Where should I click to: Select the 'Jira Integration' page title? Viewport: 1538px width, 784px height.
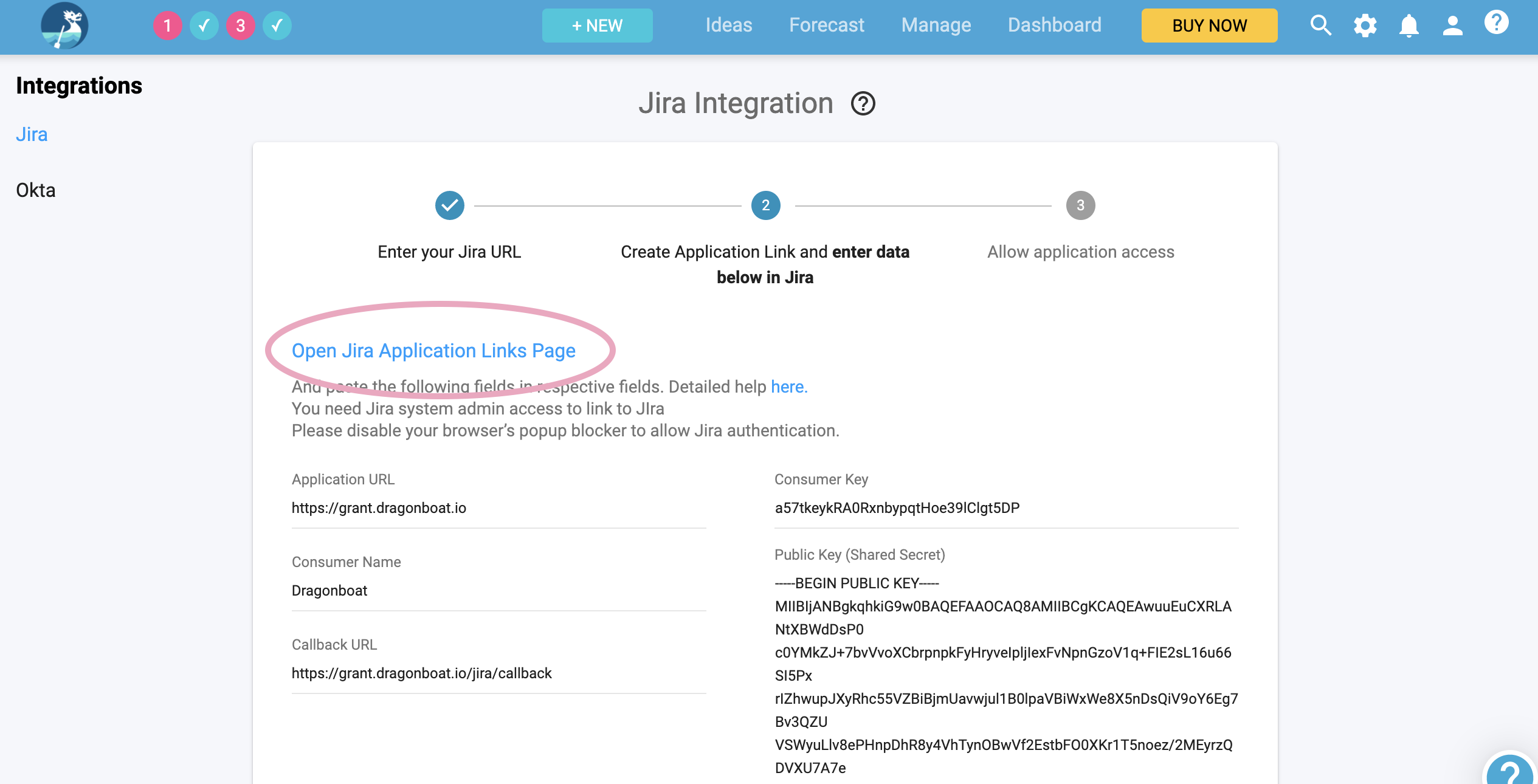coord(736,103)
